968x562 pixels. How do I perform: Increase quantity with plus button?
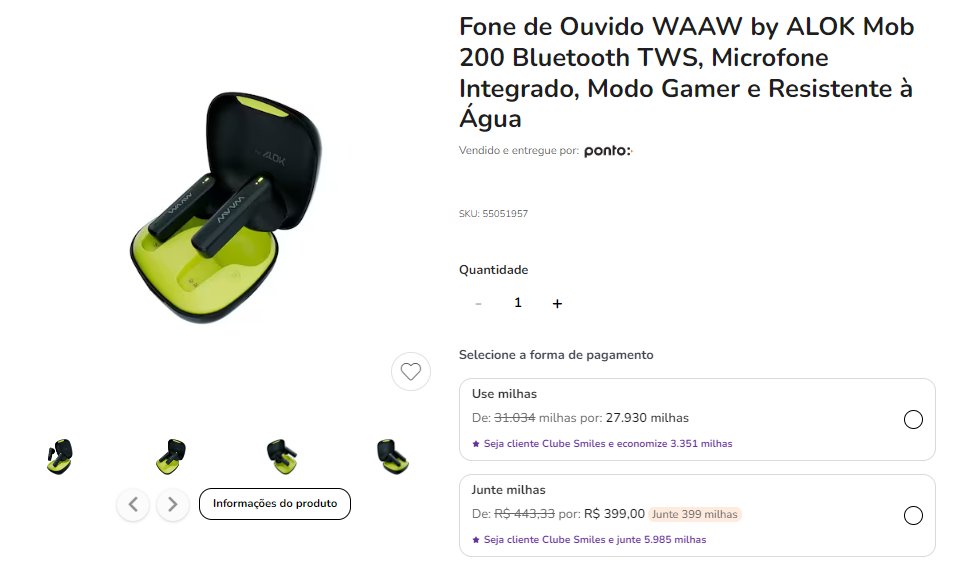coord(557,303)
